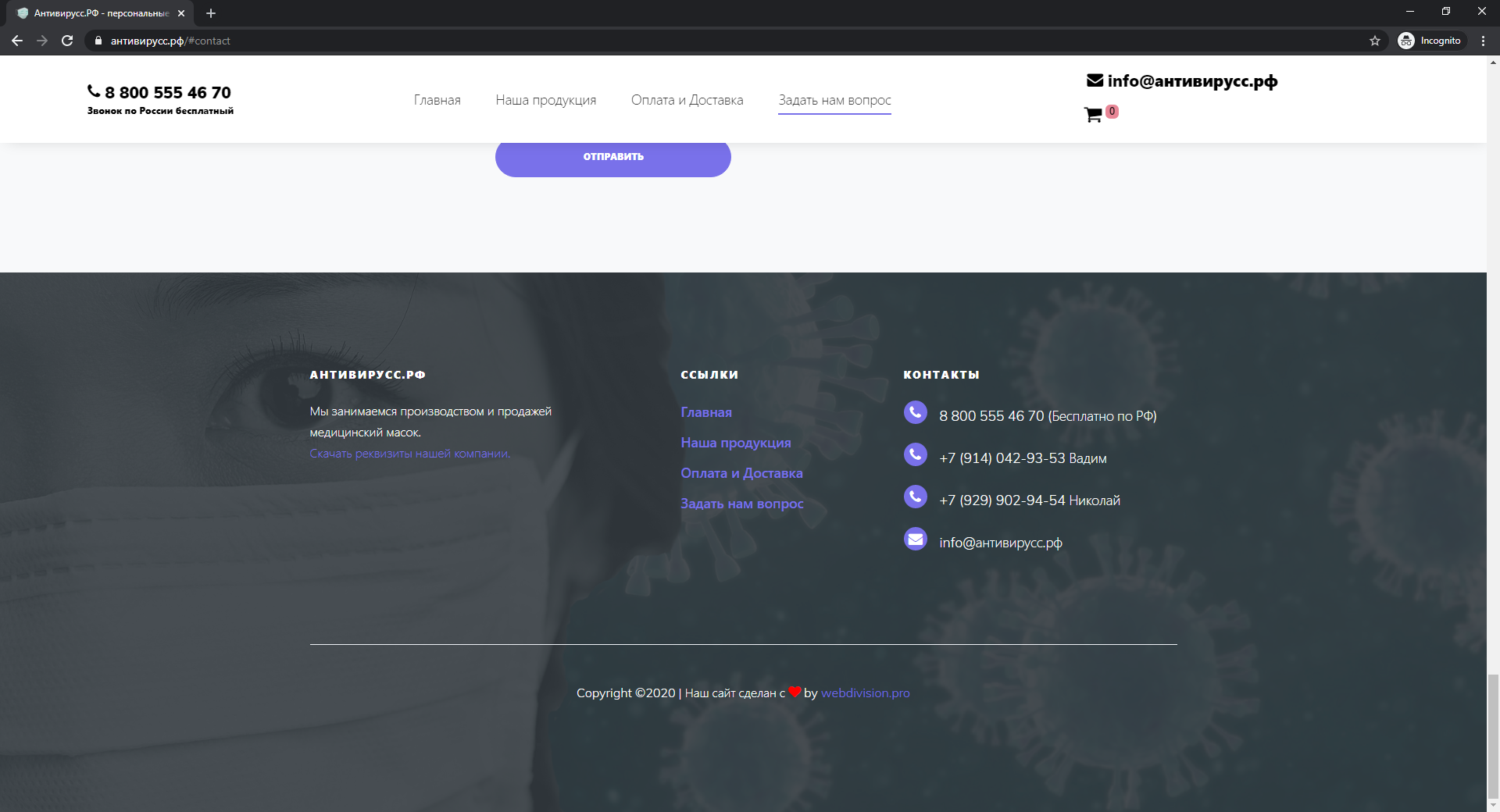This screenshot has height=812, width=1500.
Task: Open a new browser tab
Action: (x=211, y=13)
